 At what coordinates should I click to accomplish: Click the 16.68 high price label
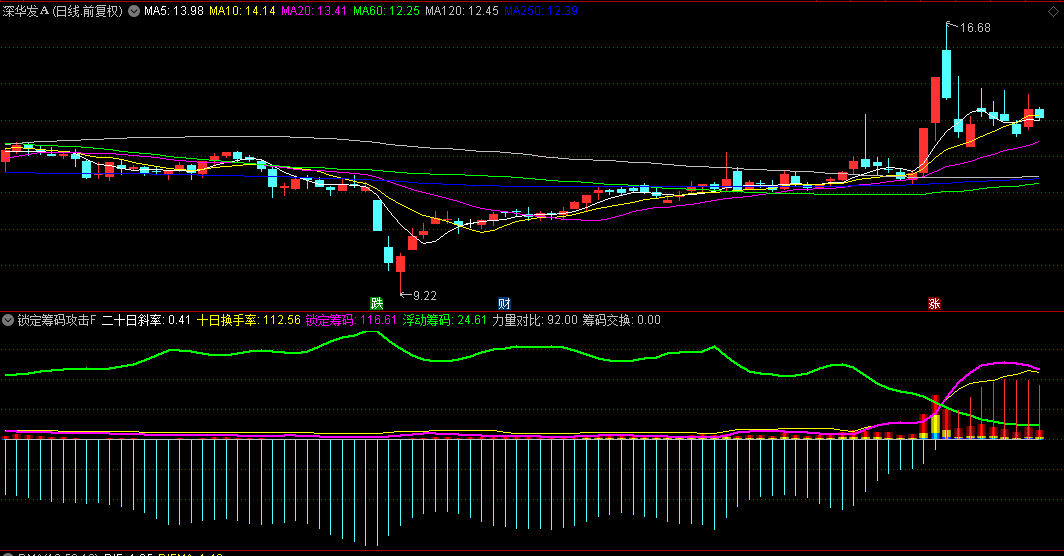point(975,28)
